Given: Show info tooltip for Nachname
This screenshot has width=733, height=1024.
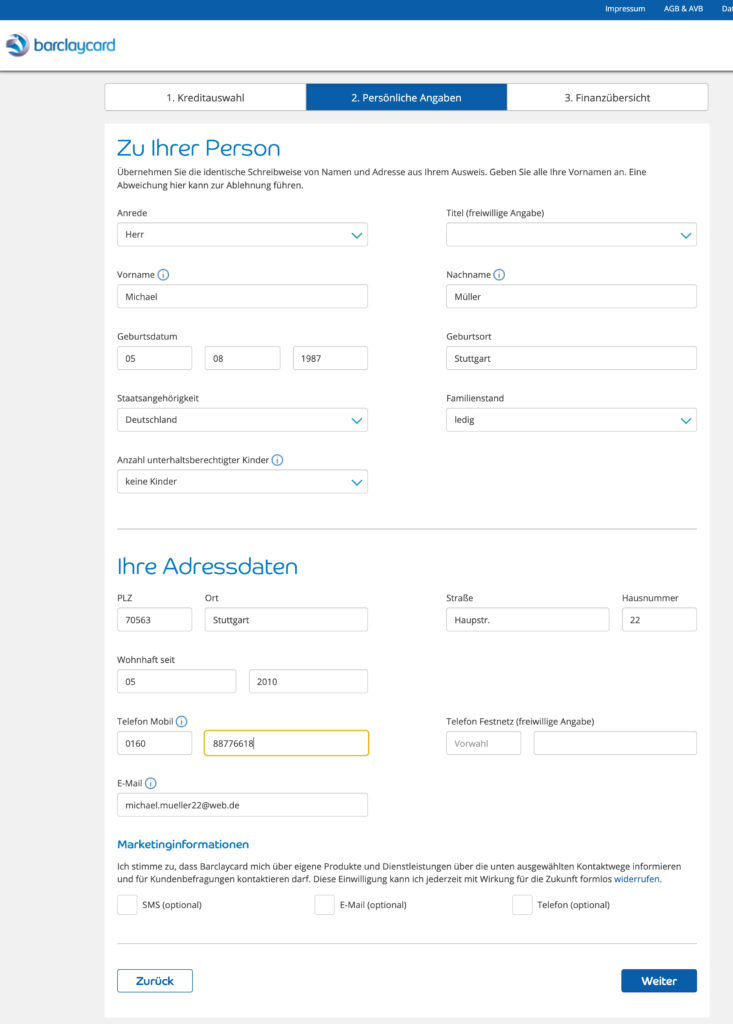Looking at the screenshot, I should (499, 275).
